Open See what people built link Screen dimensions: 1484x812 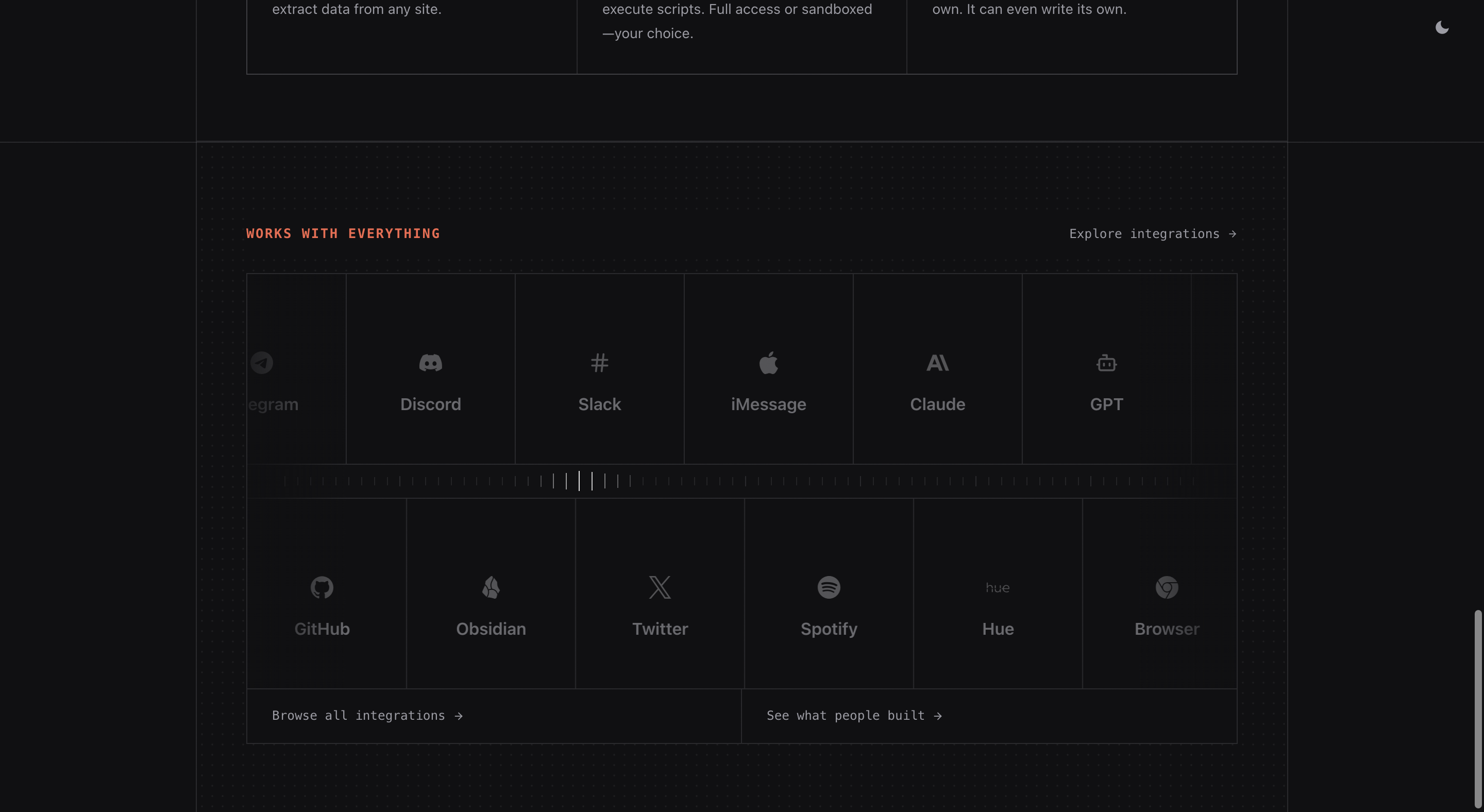pyautogui.click(x=854, y=715)
